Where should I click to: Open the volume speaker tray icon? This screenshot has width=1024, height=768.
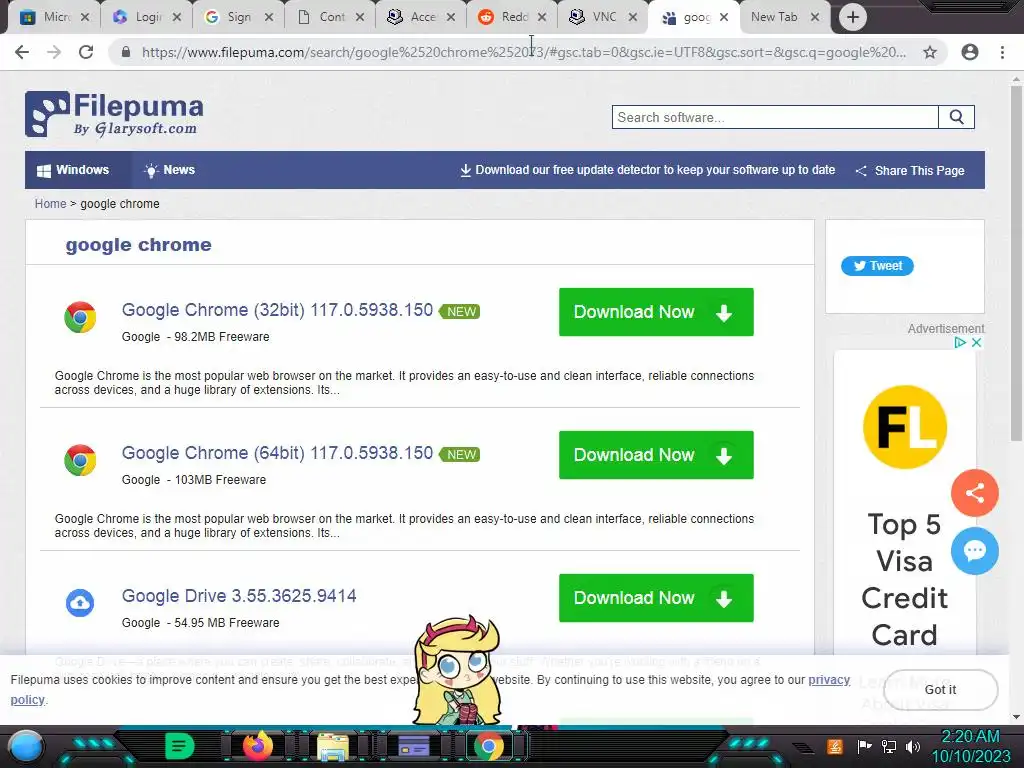[x=913, y=746]
